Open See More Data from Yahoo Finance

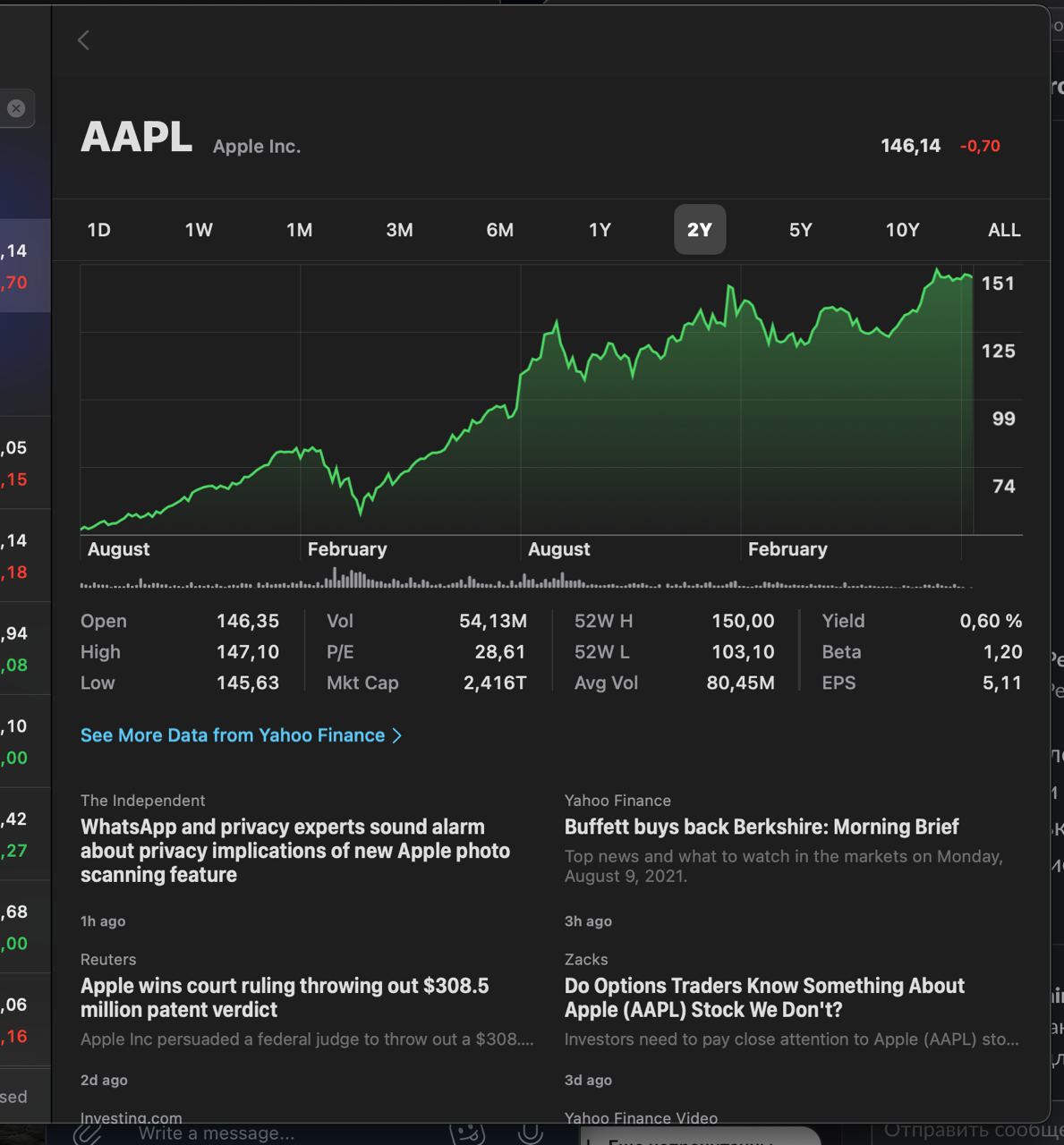(x=241, y=735)
